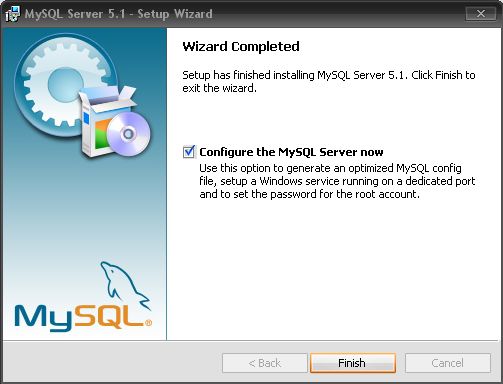
Task: Click the orange "SQL" logo letters
Action: pos(108,316)
